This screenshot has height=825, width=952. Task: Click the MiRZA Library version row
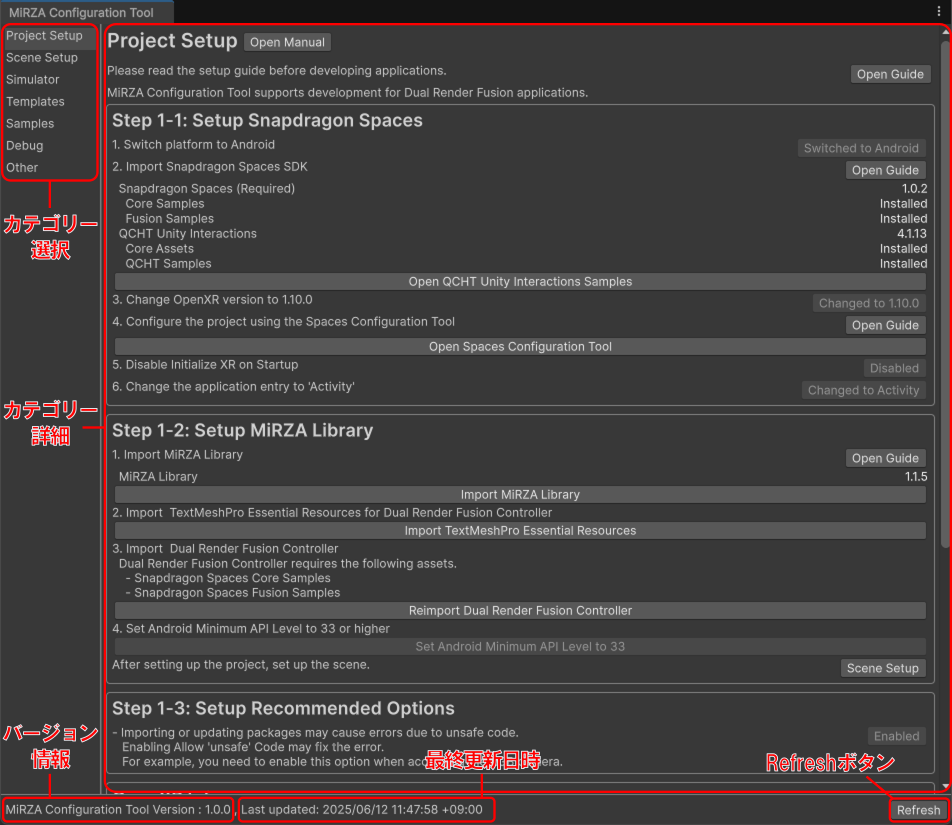[x=523, y=477]
